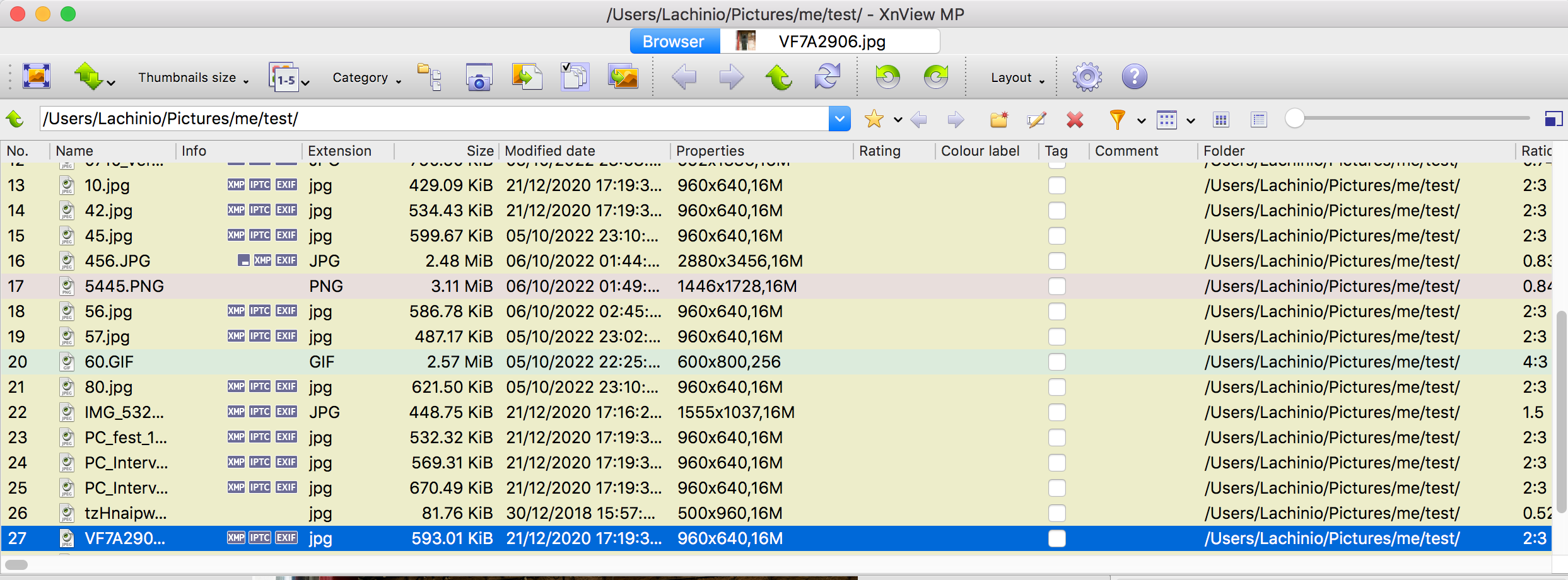This screenshot has height=580, width=1568.
Task: Refresh the file list
Action: point(827,77)
